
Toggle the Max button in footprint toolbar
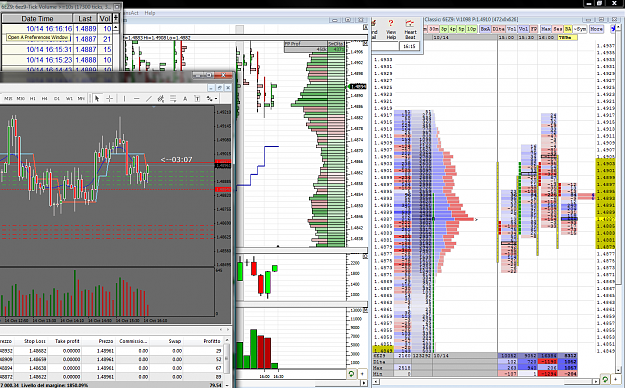(546, 29)
